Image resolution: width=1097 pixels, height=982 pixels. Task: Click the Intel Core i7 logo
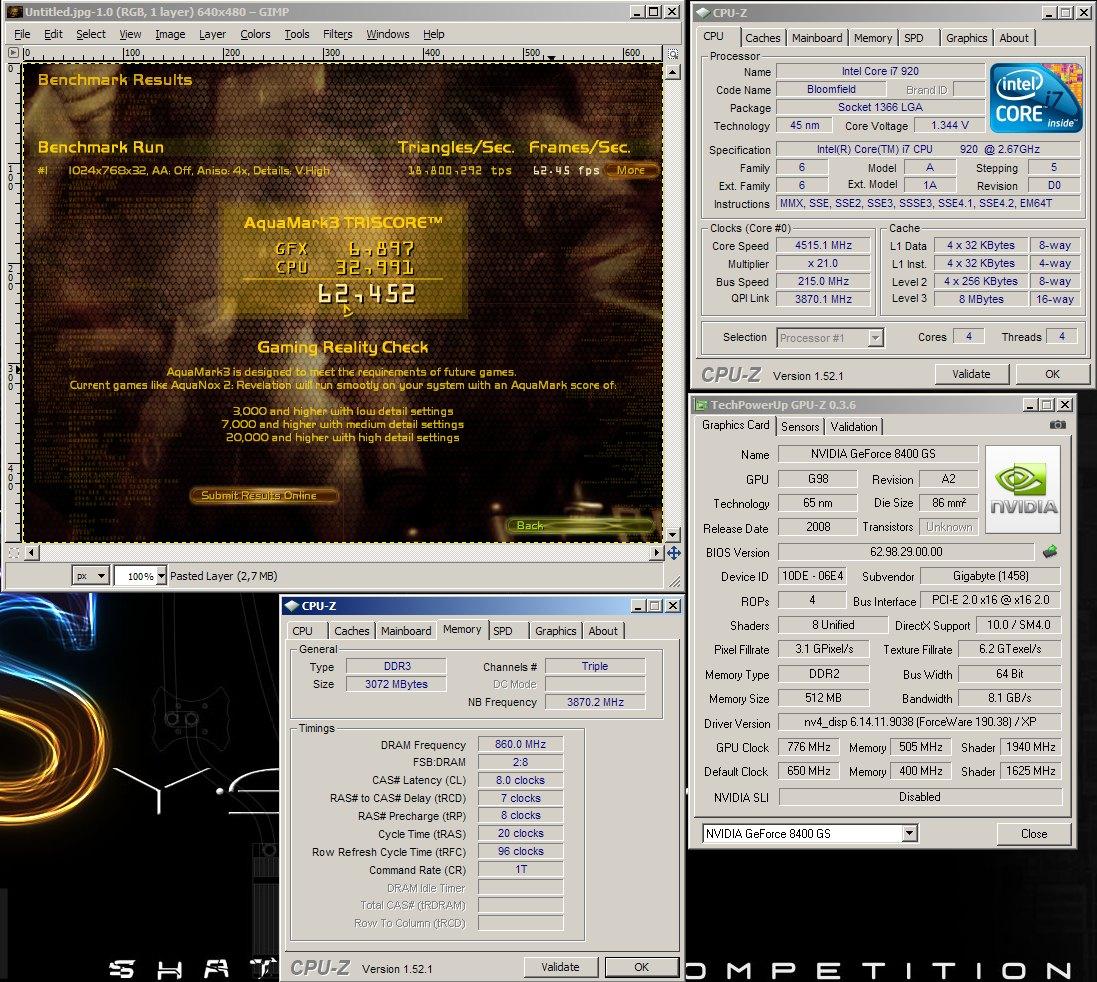(1036, 98)
